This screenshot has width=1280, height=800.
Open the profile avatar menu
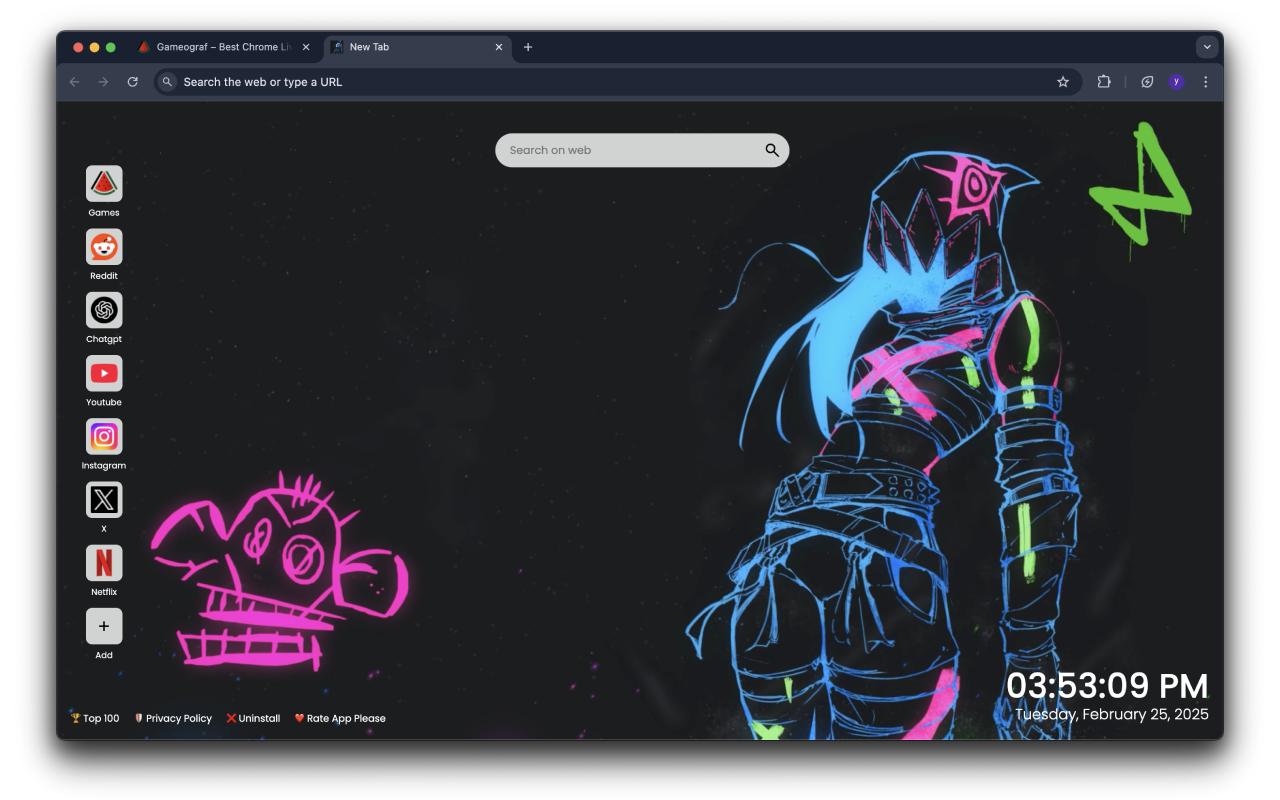click(1176, 82)
